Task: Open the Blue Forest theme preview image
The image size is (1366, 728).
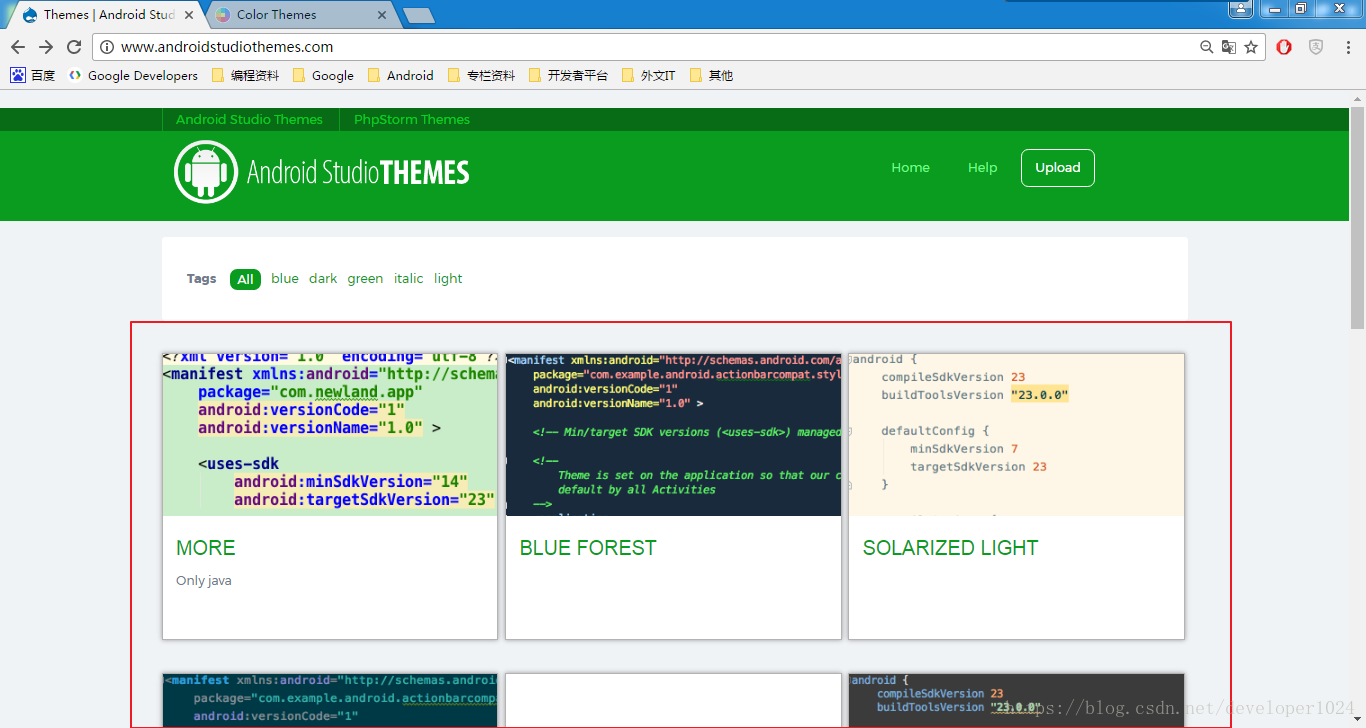Action: pos(673,434)
